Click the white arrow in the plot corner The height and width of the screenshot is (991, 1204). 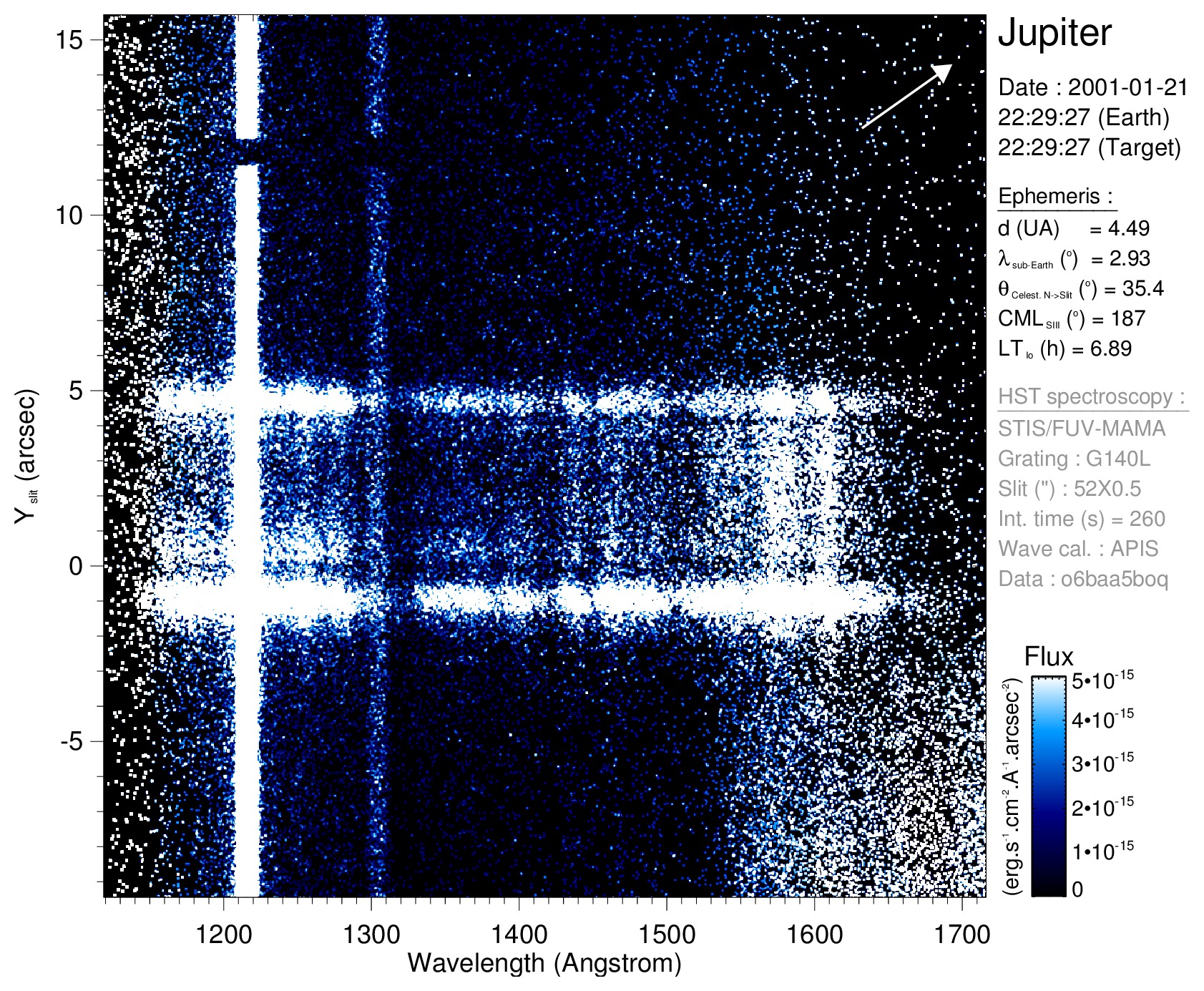pos(906,97)
